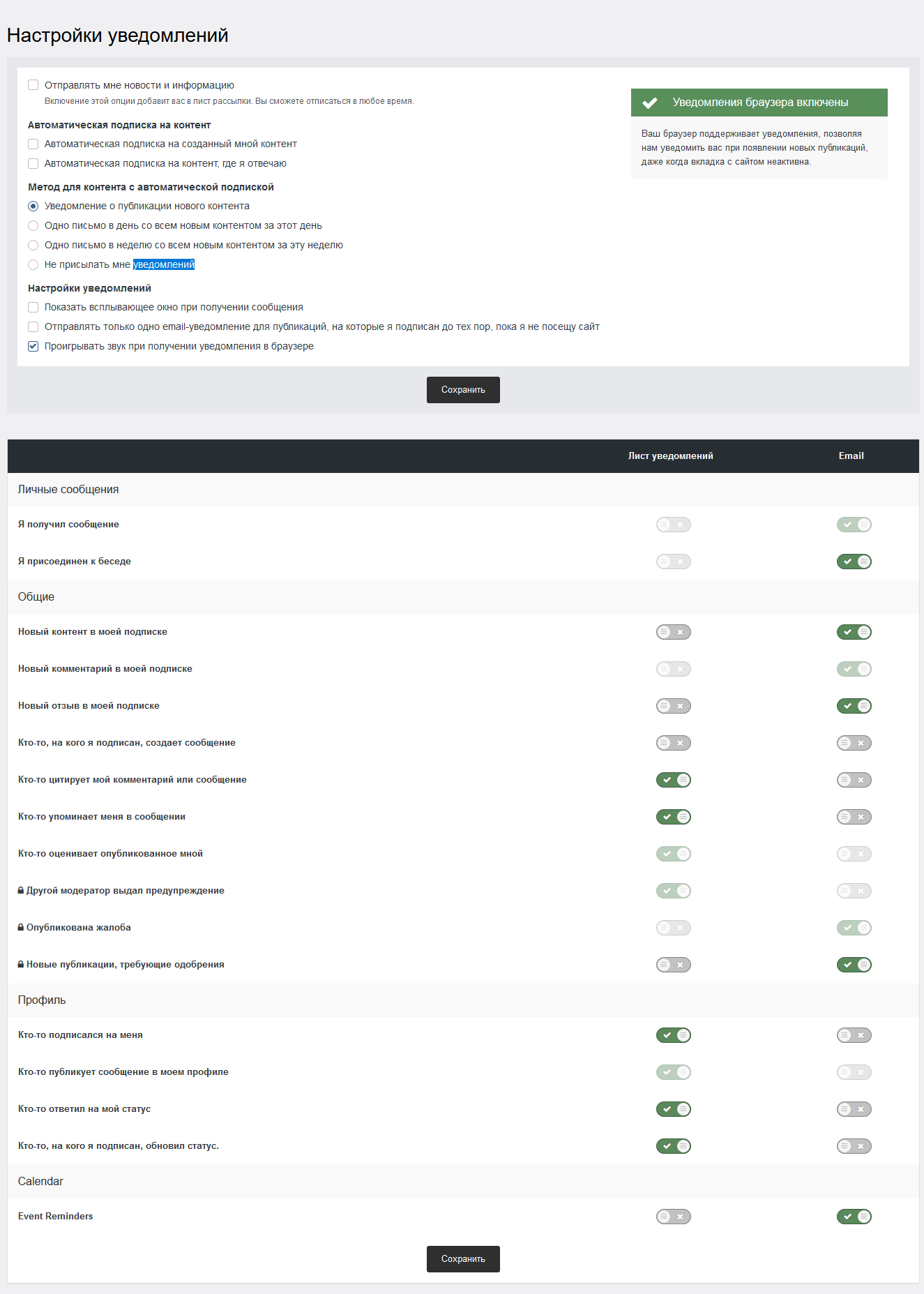Toggle notification list for Новый контент в моей подписке

pyautogui.click(x=673, y=632)
